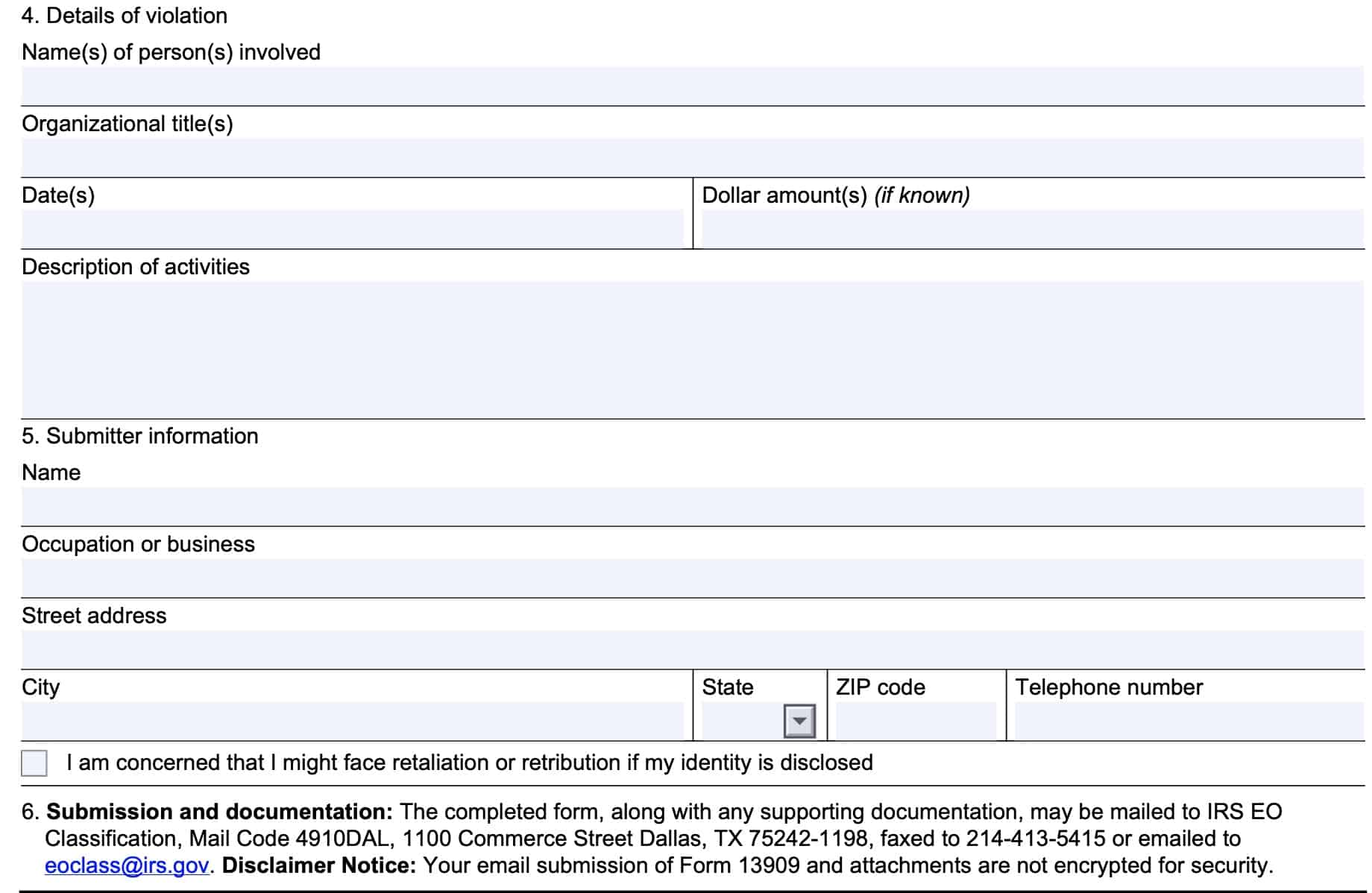
Task: Click the fax number 214-413-5415
Action: click(x=1036, y=839)
